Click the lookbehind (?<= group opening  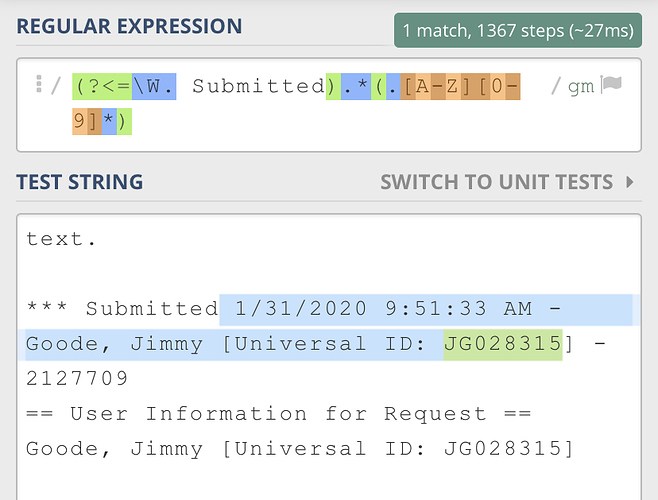pyautogui.click(x=102, y=86)
